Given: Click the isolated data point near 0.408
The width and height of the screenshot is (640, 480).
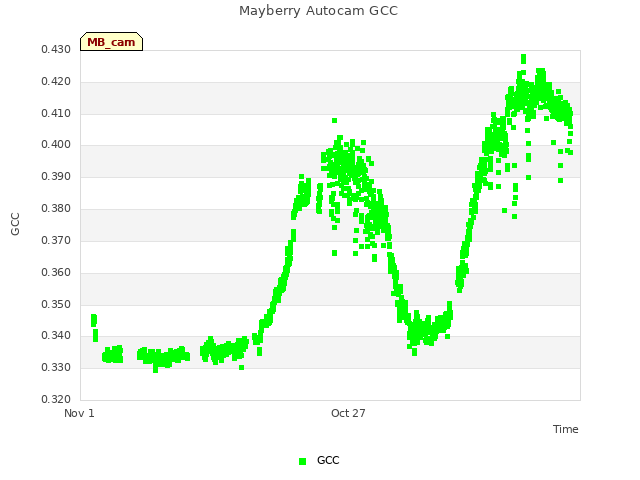Looking at the screenshot, I should tap(334, 120).
